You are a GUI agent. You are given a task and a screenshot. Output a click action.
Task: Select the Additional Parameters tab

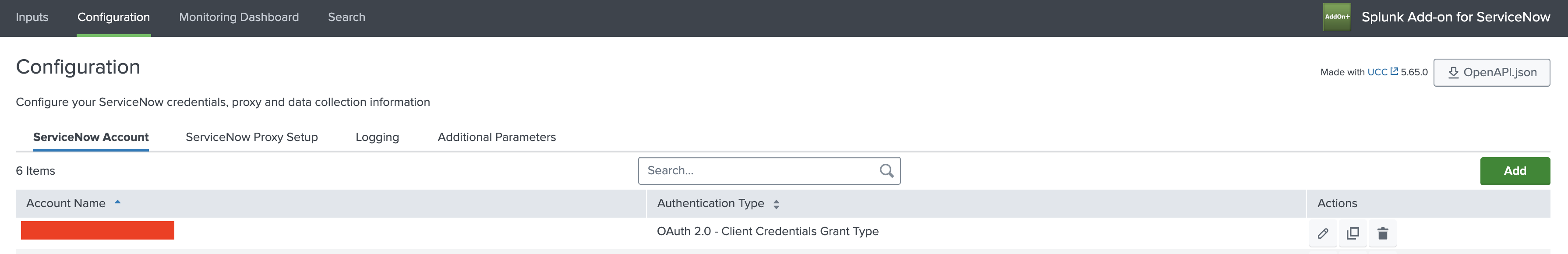click(x=497, y=137)
